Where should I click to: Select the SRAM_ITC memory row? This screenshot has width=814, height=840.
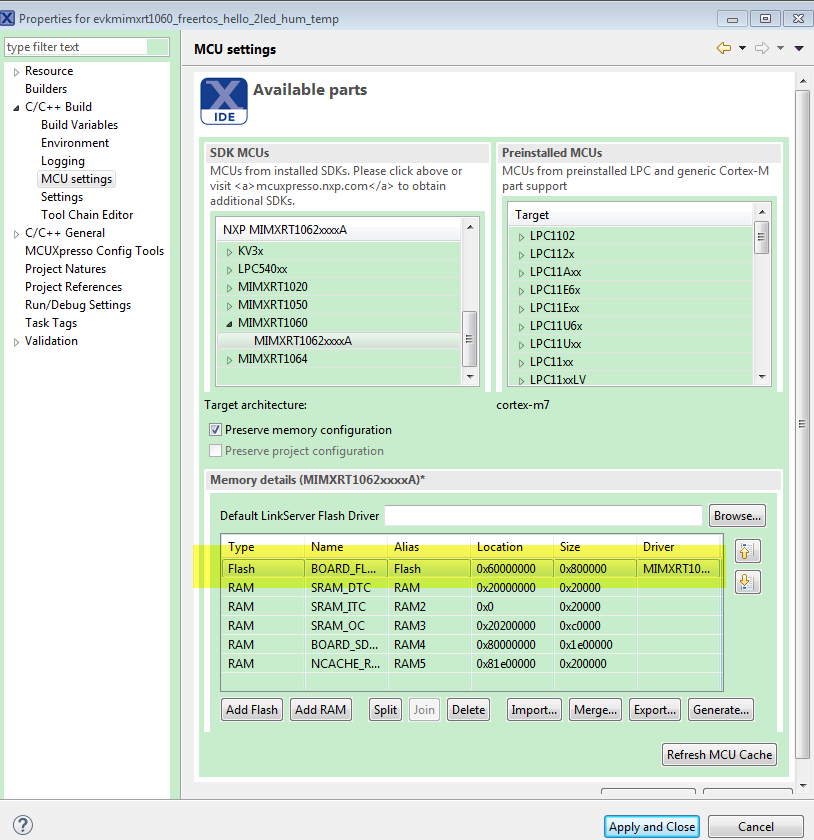pos(472,607)
